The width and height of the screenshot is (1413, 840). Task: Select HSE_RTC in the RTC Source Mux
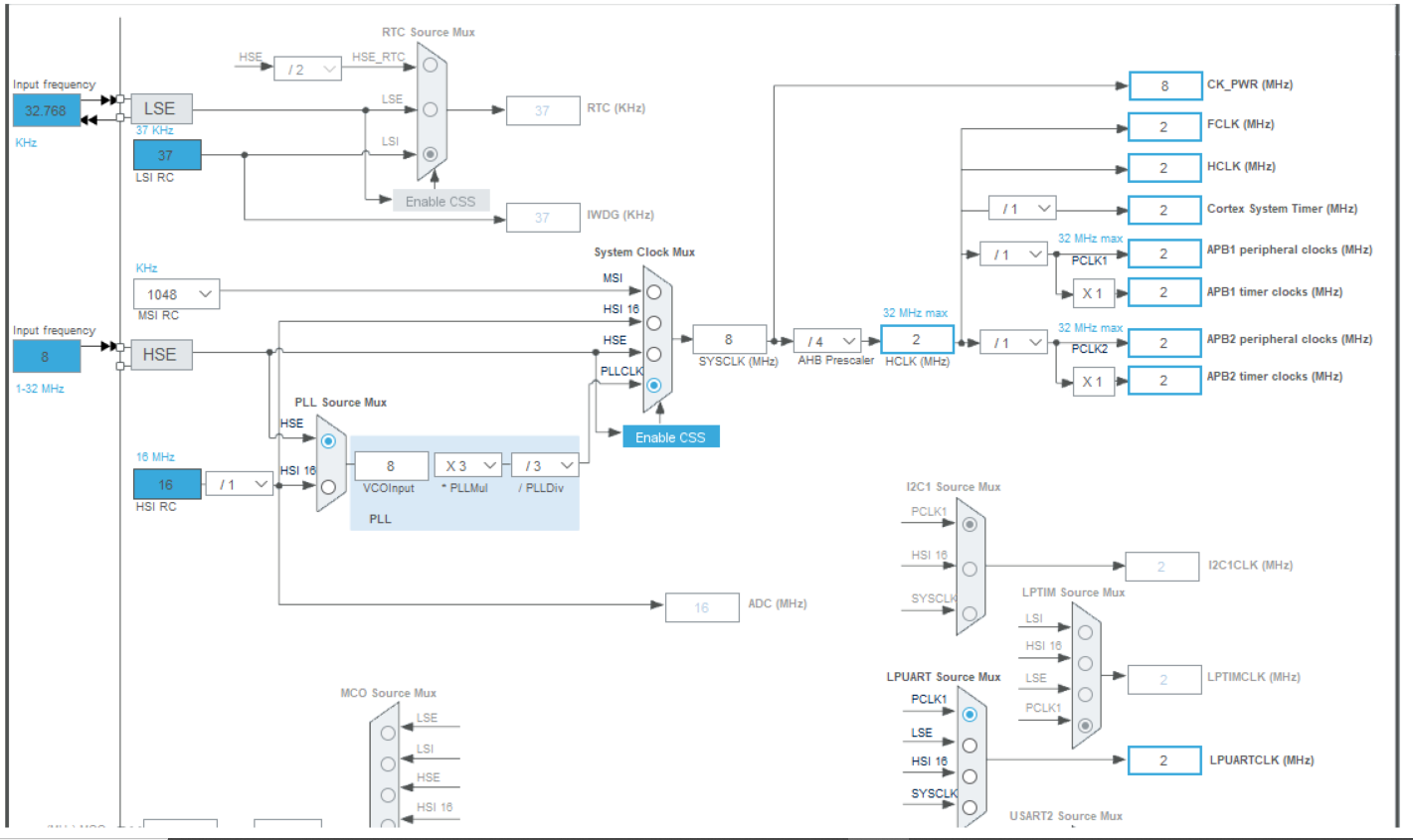[x=430, y=65]
